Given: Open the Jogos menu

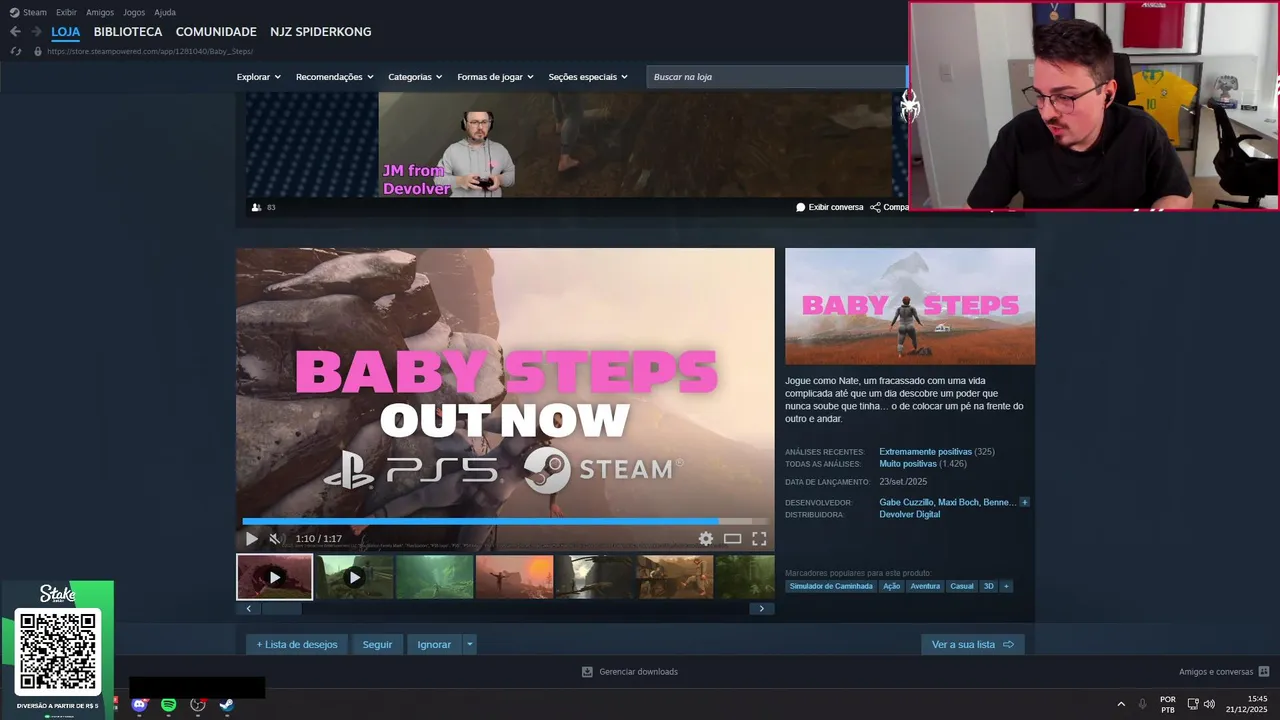Looking at the screenshot, I should coord(134,12).
